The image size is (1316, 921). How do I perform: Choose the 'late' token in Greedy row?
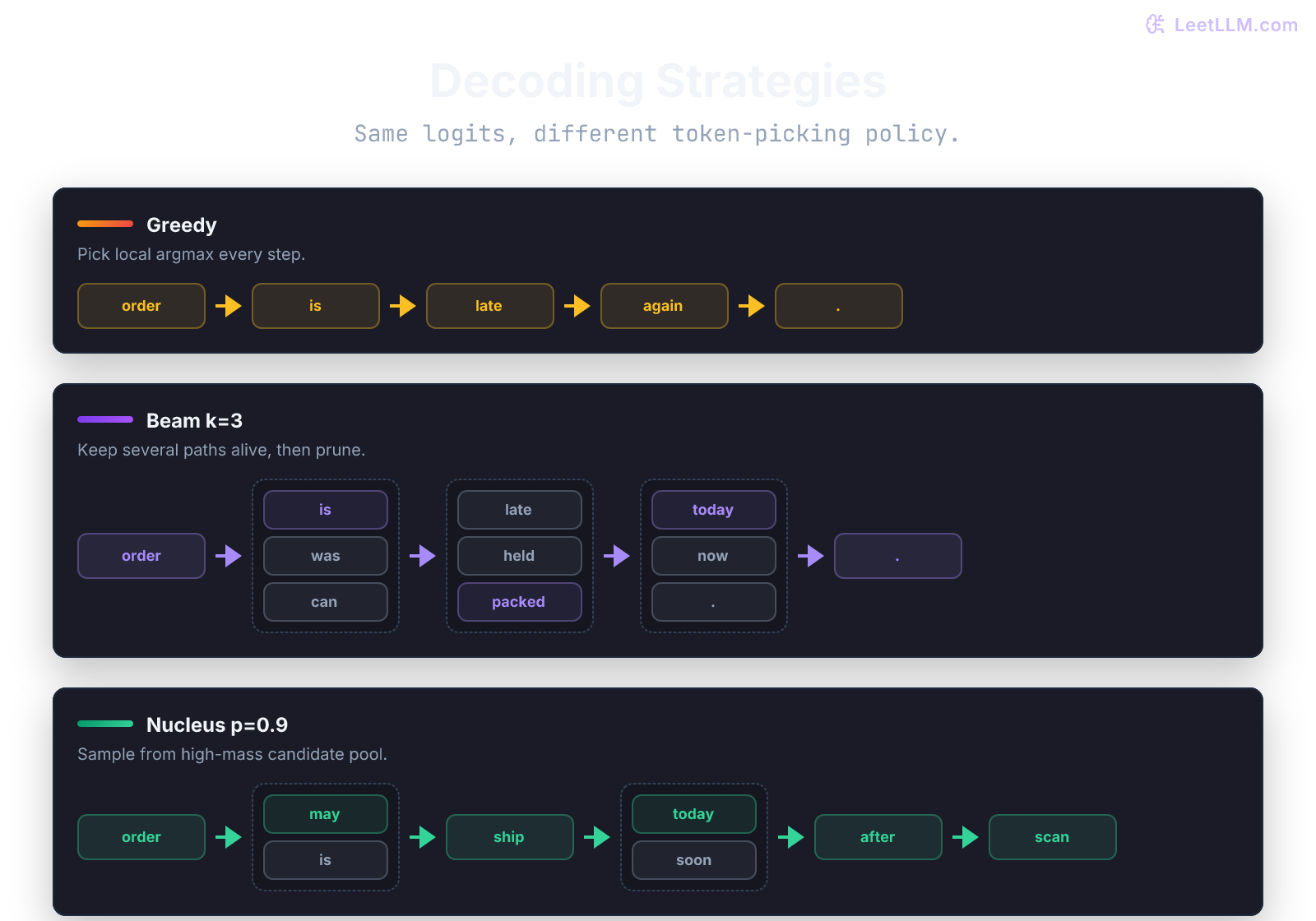pos(490,306)
